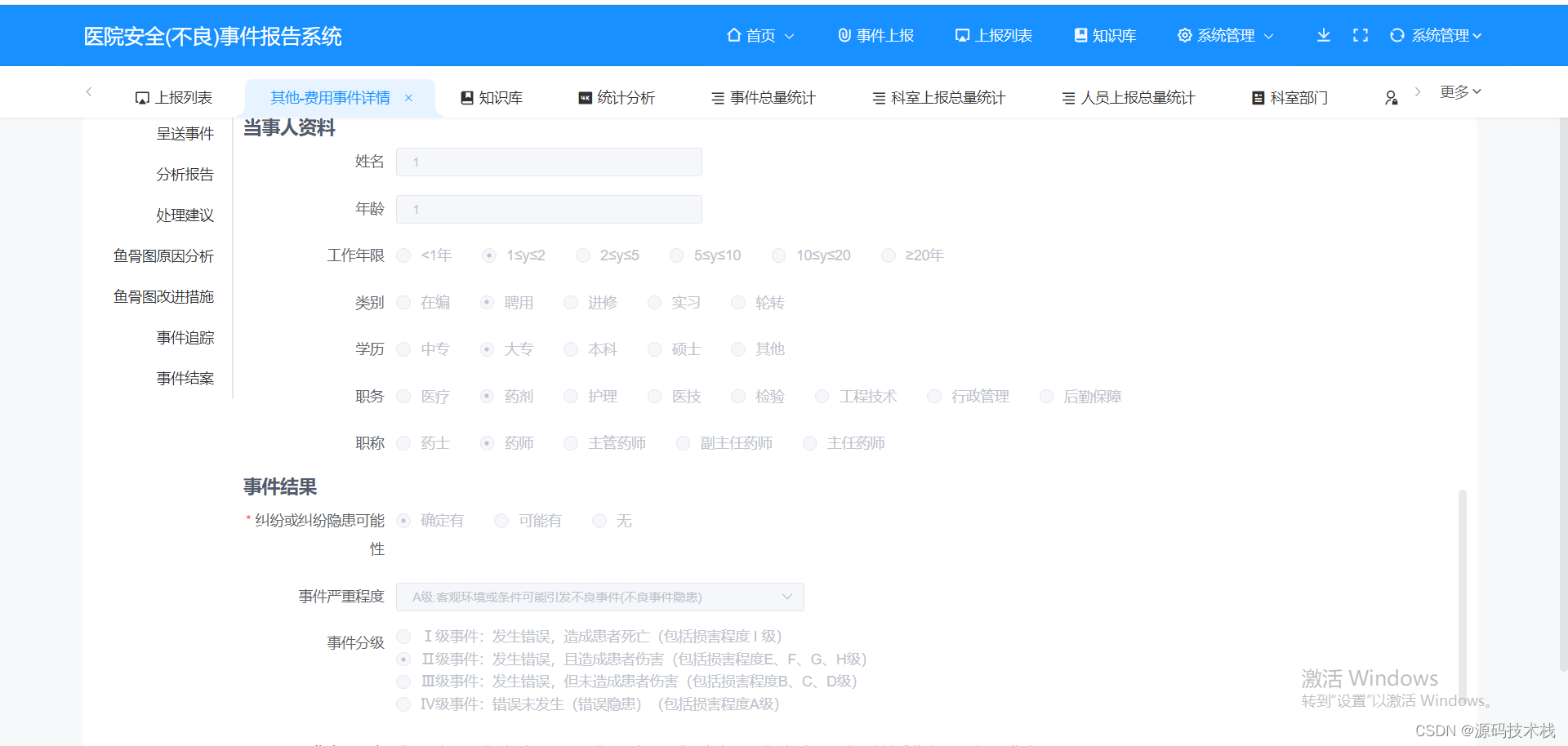Go to 分析报告 in sidebar
The image size is (1568, 746).
tap(185, 175)
